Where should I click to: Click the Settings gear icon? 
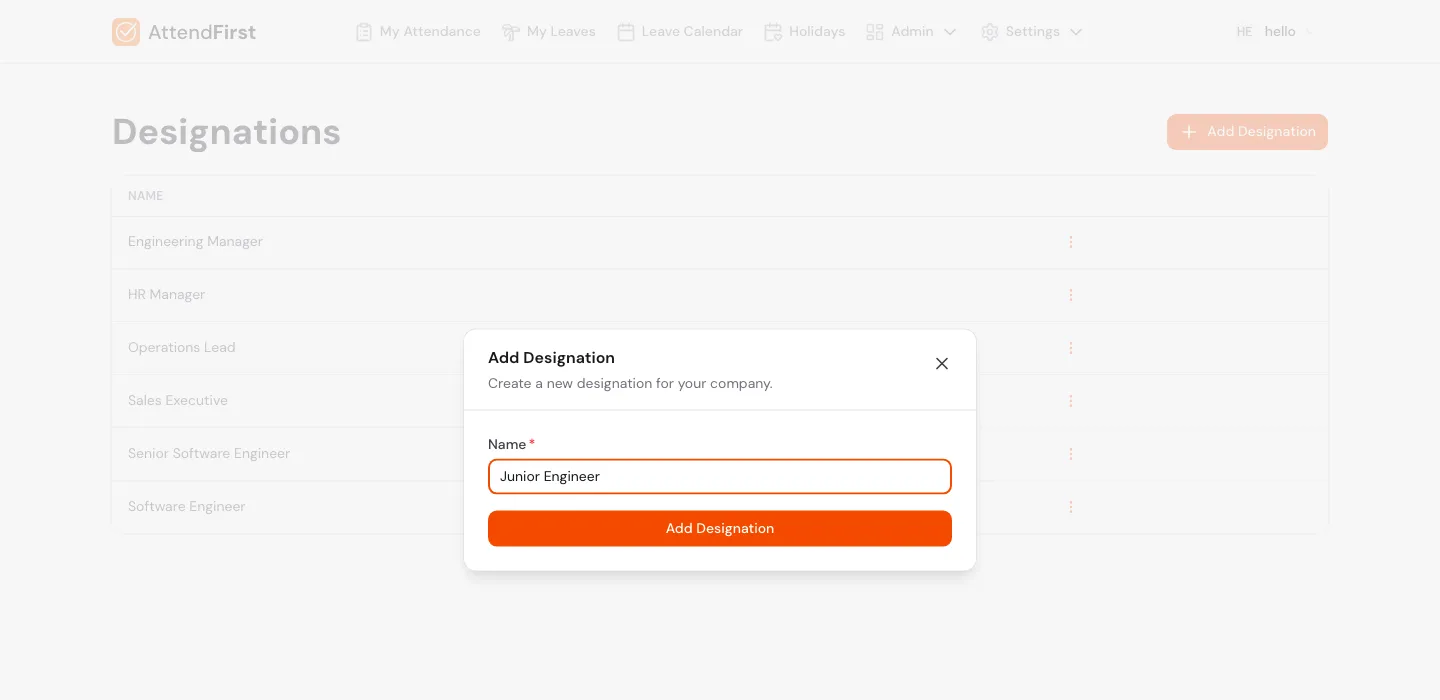click(990, 31)
